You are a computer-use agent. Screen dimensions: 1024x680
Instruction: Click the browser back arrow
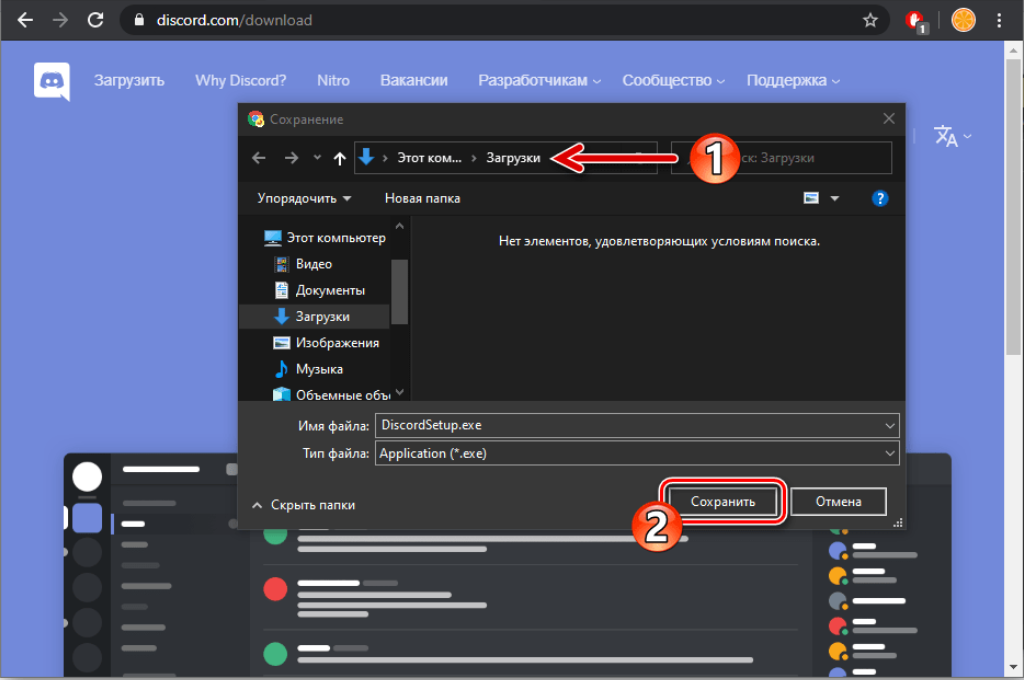point(25,20)
